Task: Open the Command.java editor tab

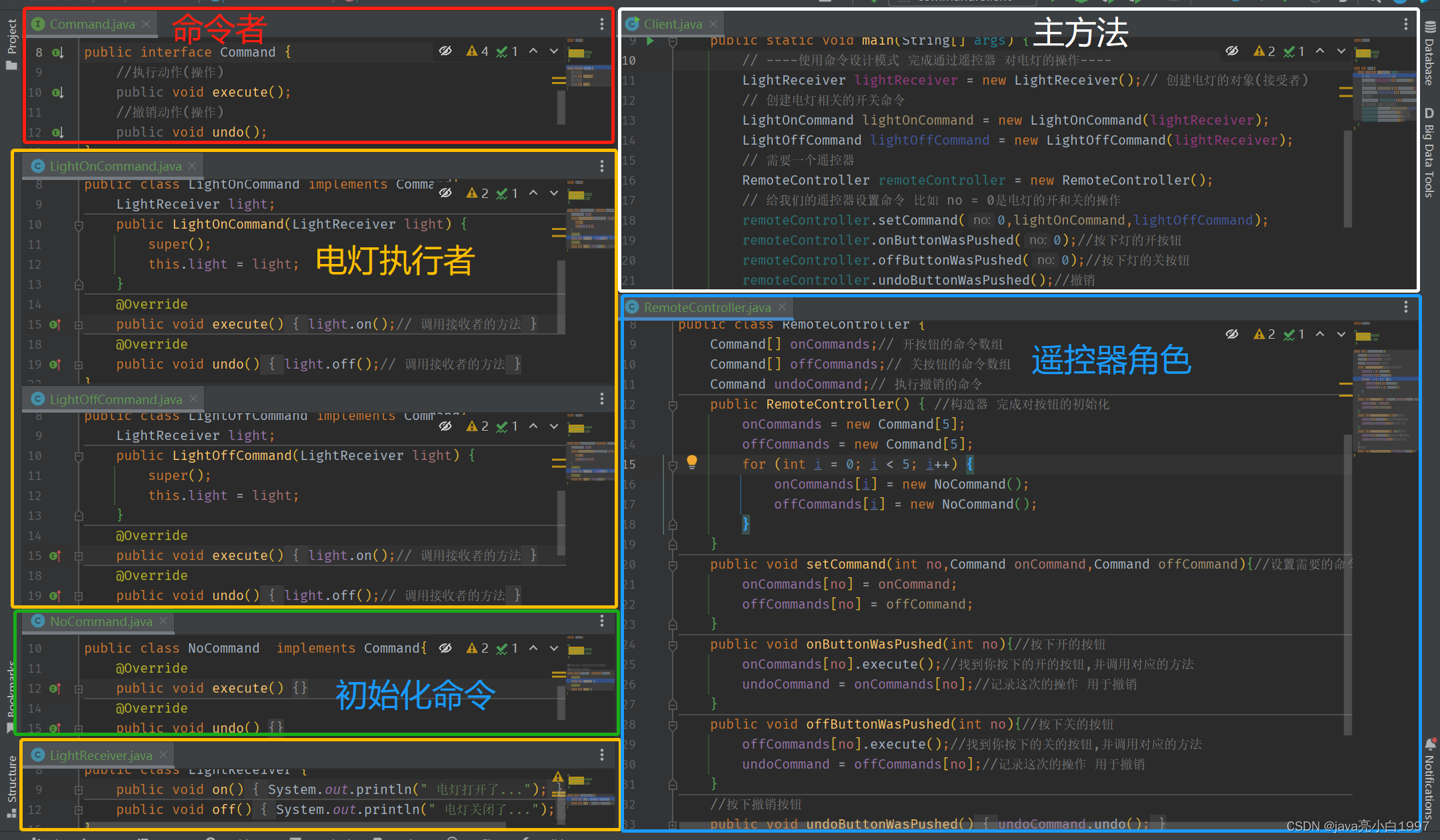Action: (x=91, y=24)
